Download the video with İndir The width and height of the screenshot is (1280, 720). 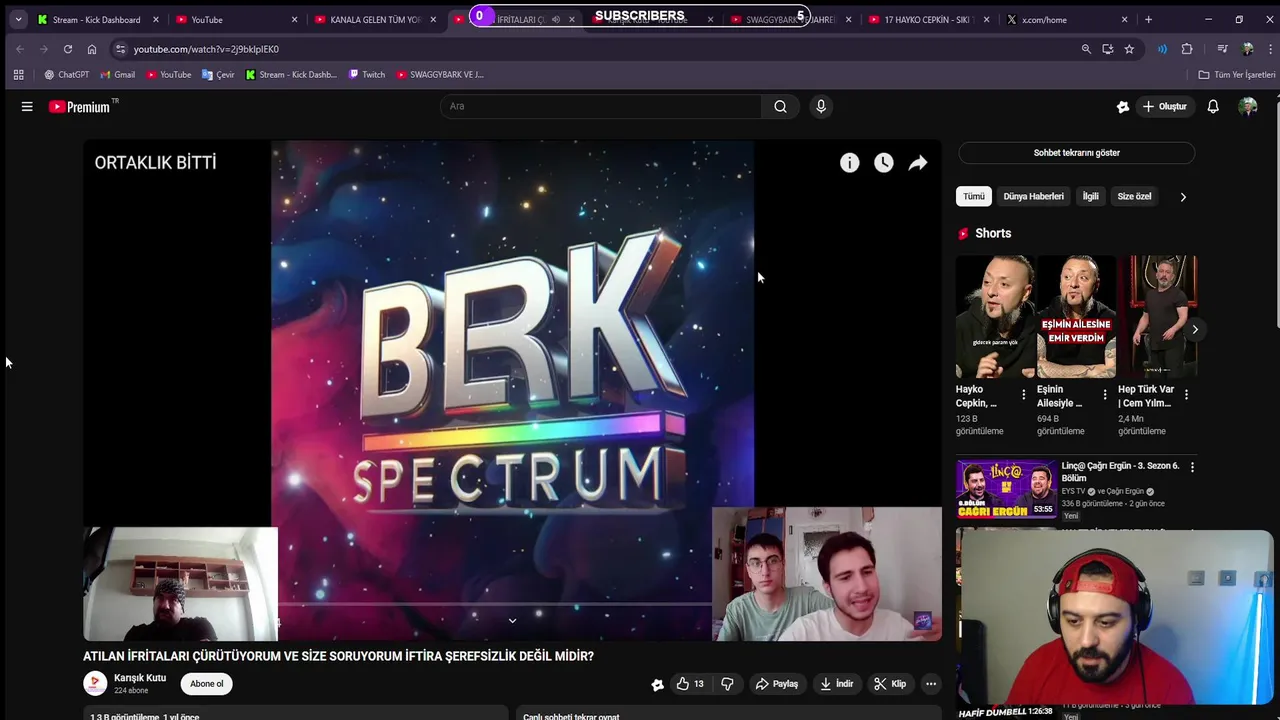pos(836,684)
